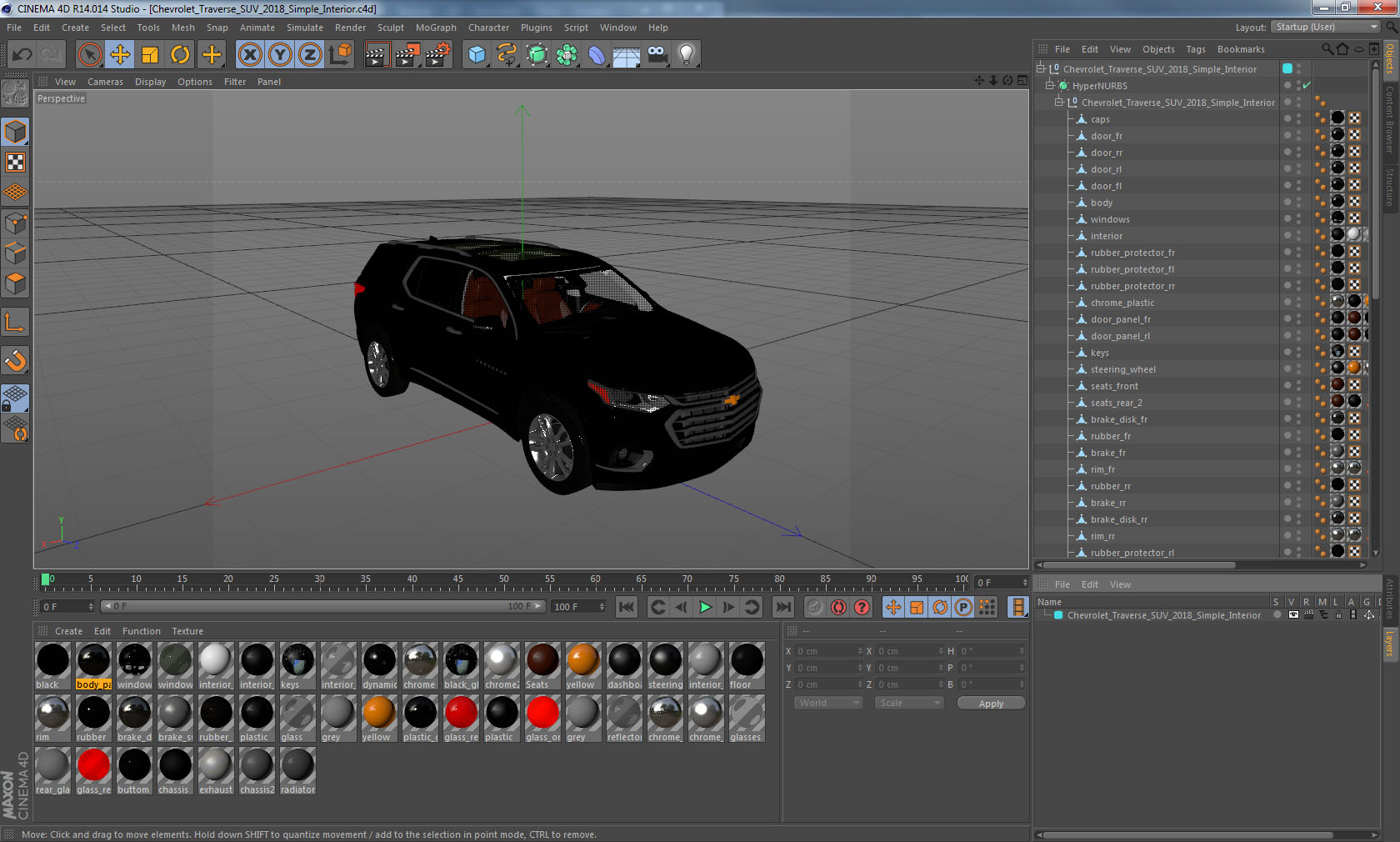Screen dimensions: 1400x842
Task: Collapse nested Chevrolet_Traverse null under HyperNURBS
Action: (x=1059, y=102)
